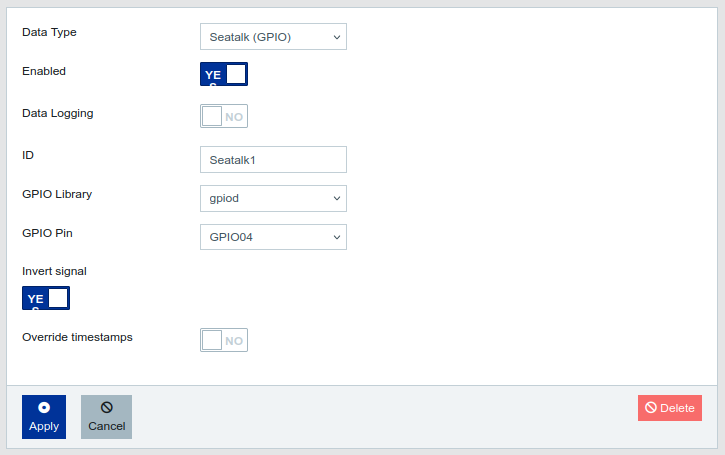The width and height of the screenshot is (725, 455).
Task: Turn on the Data Logging toggle
Action: click(224, 116)
